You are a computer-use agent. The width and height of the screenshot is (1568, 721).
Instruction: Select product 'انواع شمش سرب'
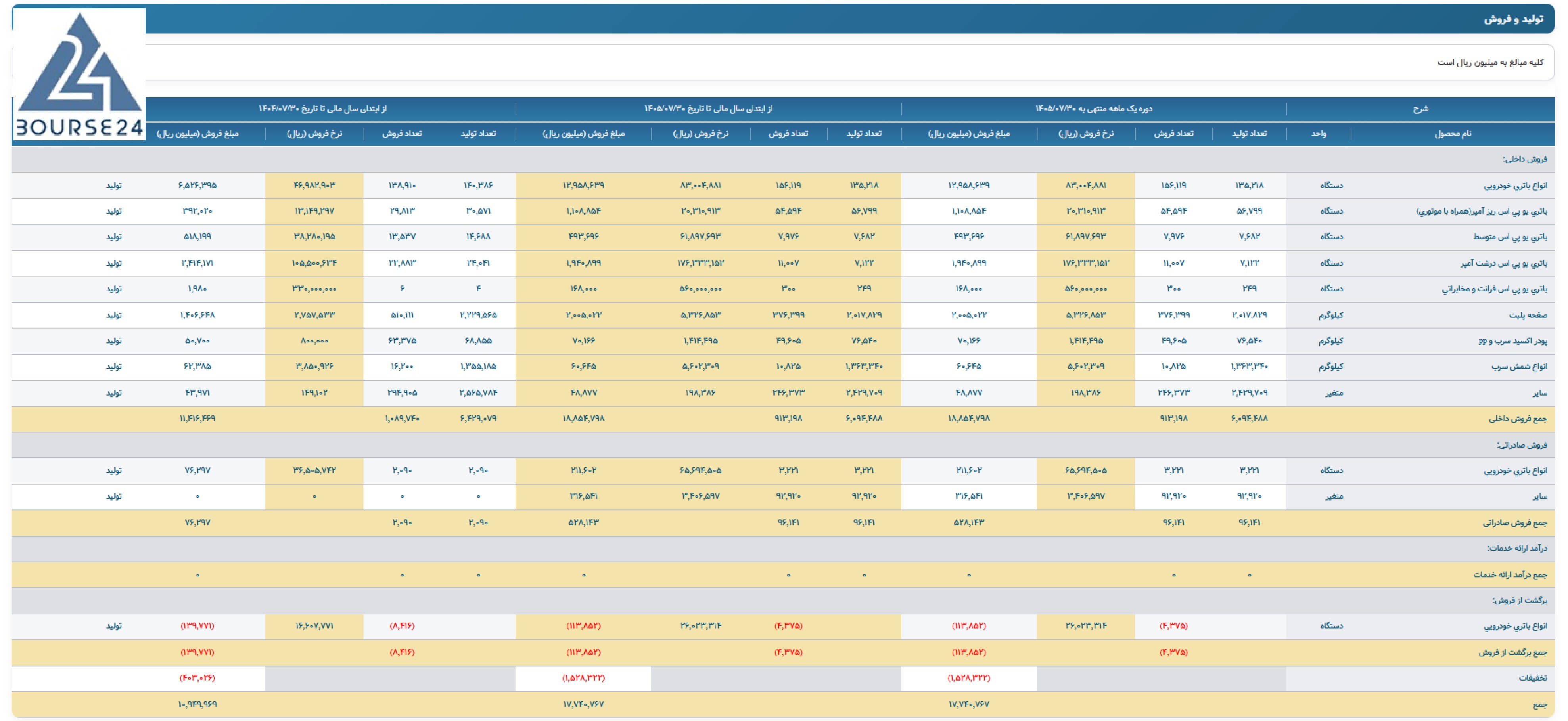pyautogui.click(x=1519, y=366)
